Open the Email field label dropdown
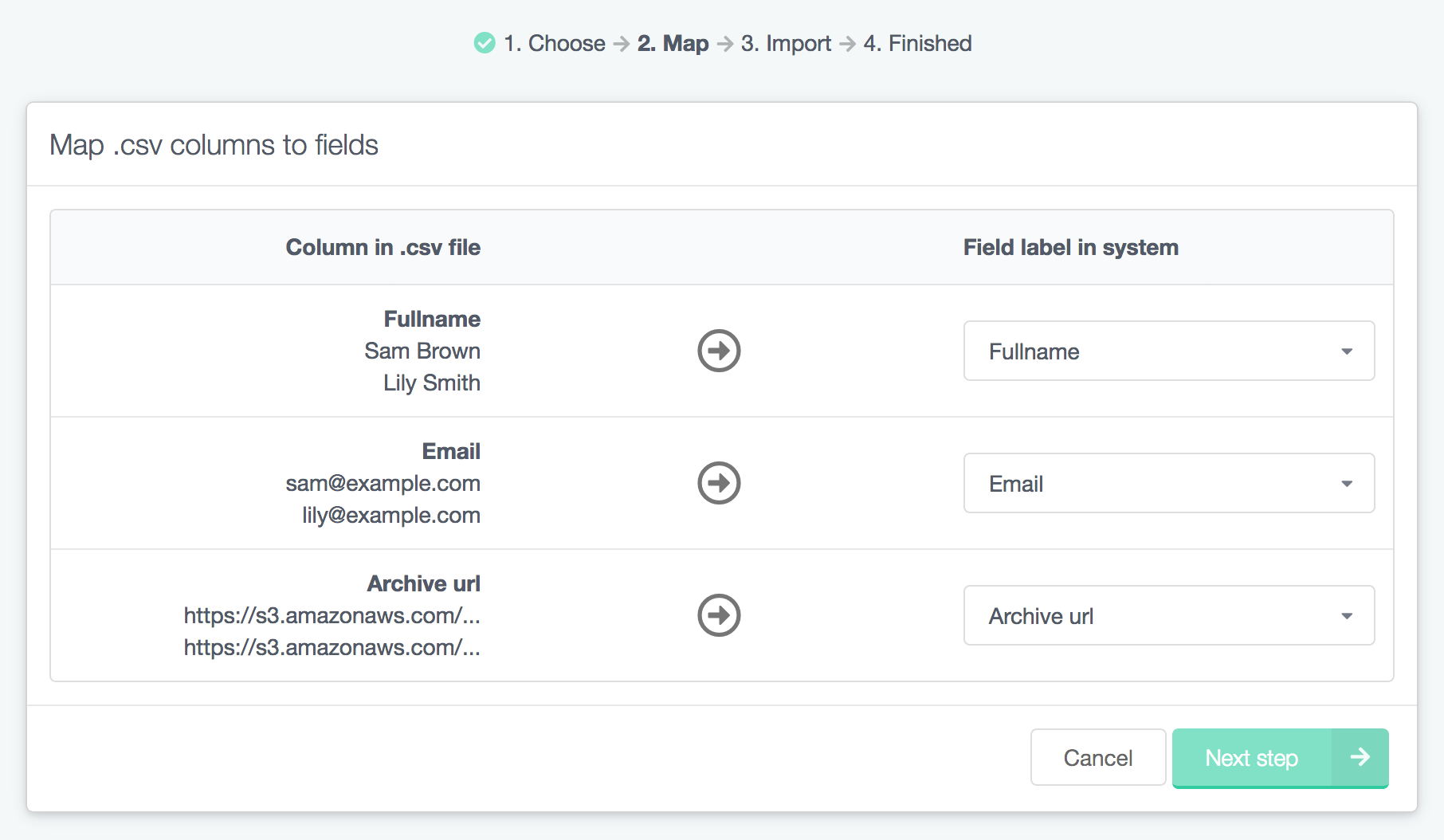 (1168, 483)
